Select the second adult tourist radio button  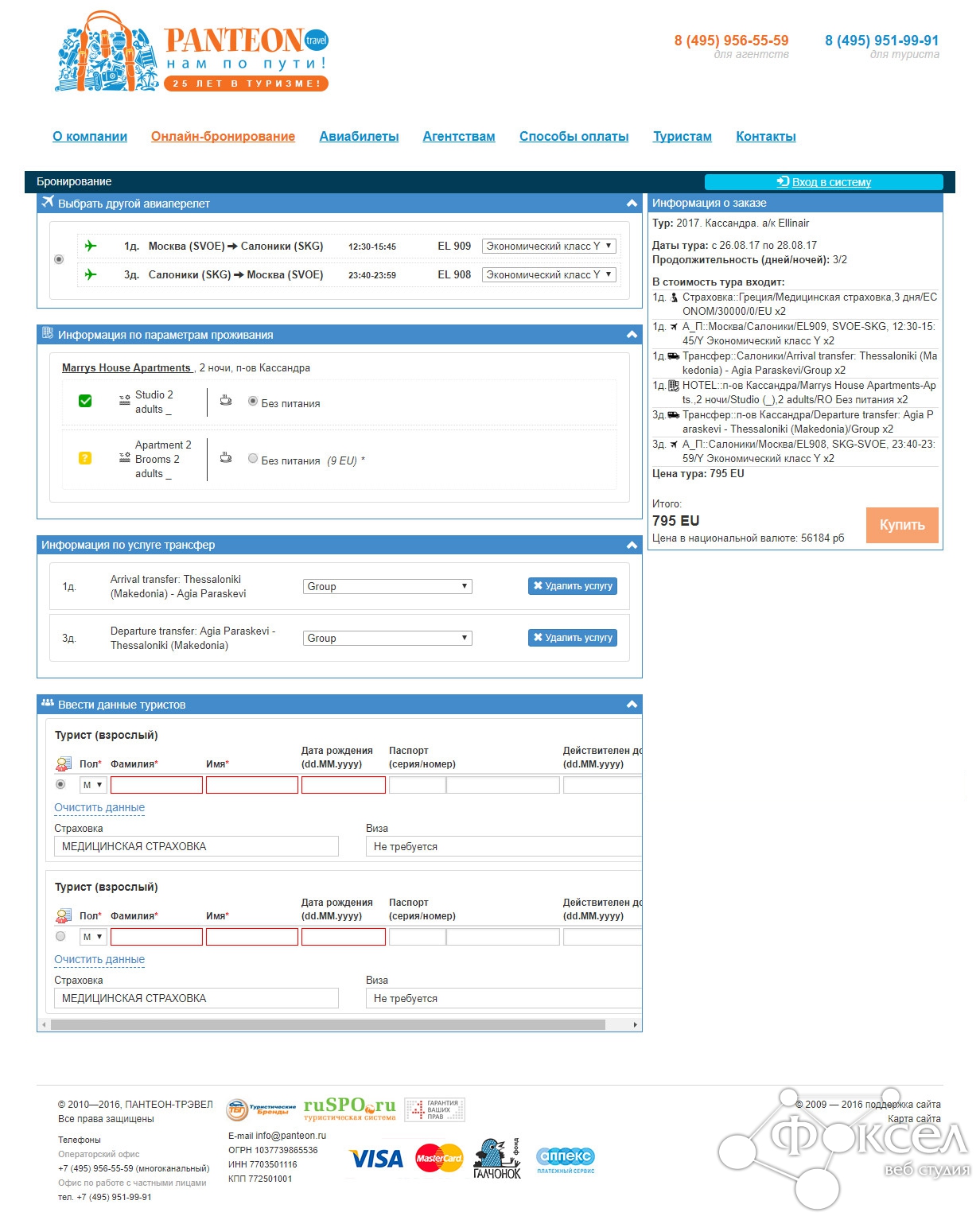coord(60,936)
